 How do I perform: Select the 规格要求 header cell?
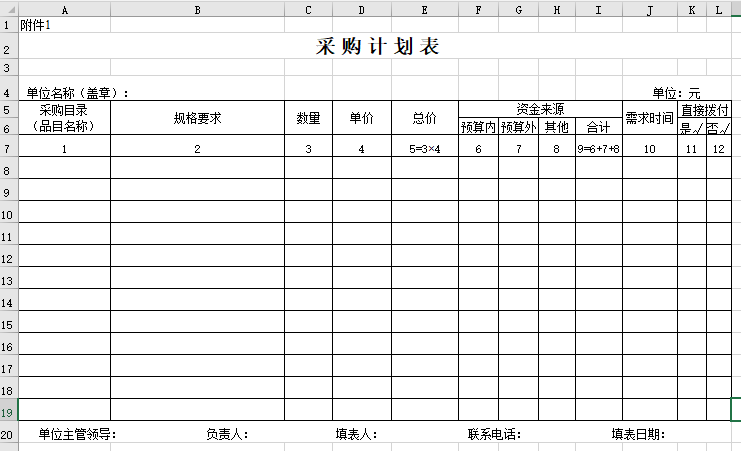pyautogui.click(x=197, y=118)
